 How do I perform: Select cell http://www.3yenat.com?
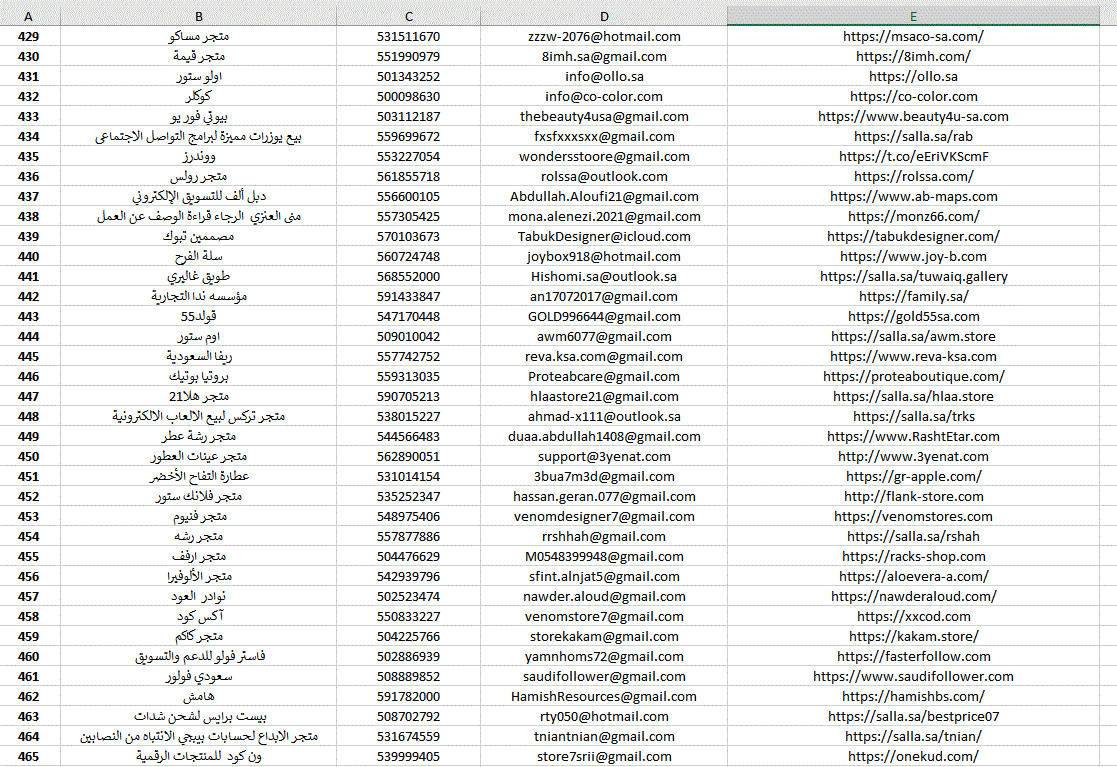click(913, 455)
